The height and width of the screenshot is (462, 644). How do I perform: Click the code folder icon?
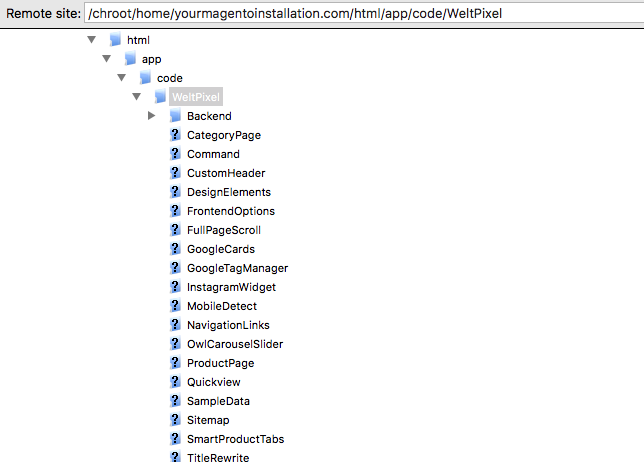[x=145, y=77]
